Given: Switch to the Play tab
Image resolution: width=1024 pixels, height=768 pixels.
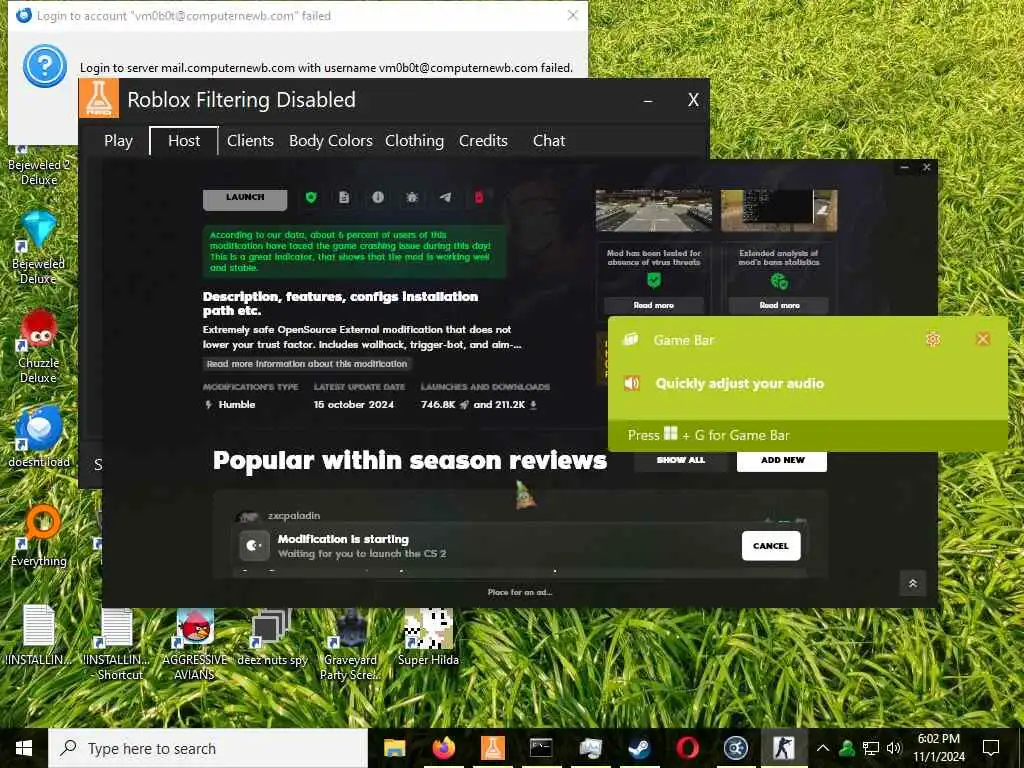Looking at the screenshot, I should point(118,140).
